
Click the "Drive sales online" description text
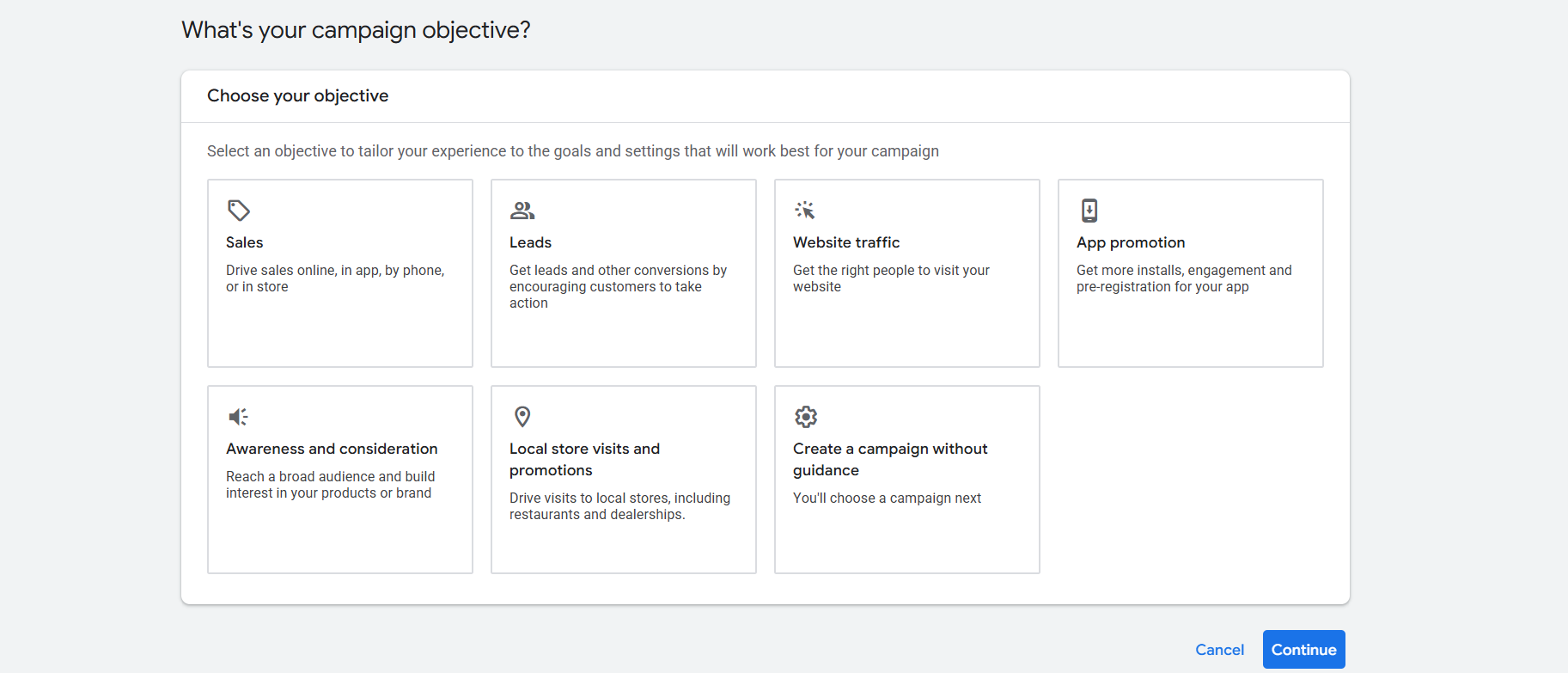pos(335,278)
